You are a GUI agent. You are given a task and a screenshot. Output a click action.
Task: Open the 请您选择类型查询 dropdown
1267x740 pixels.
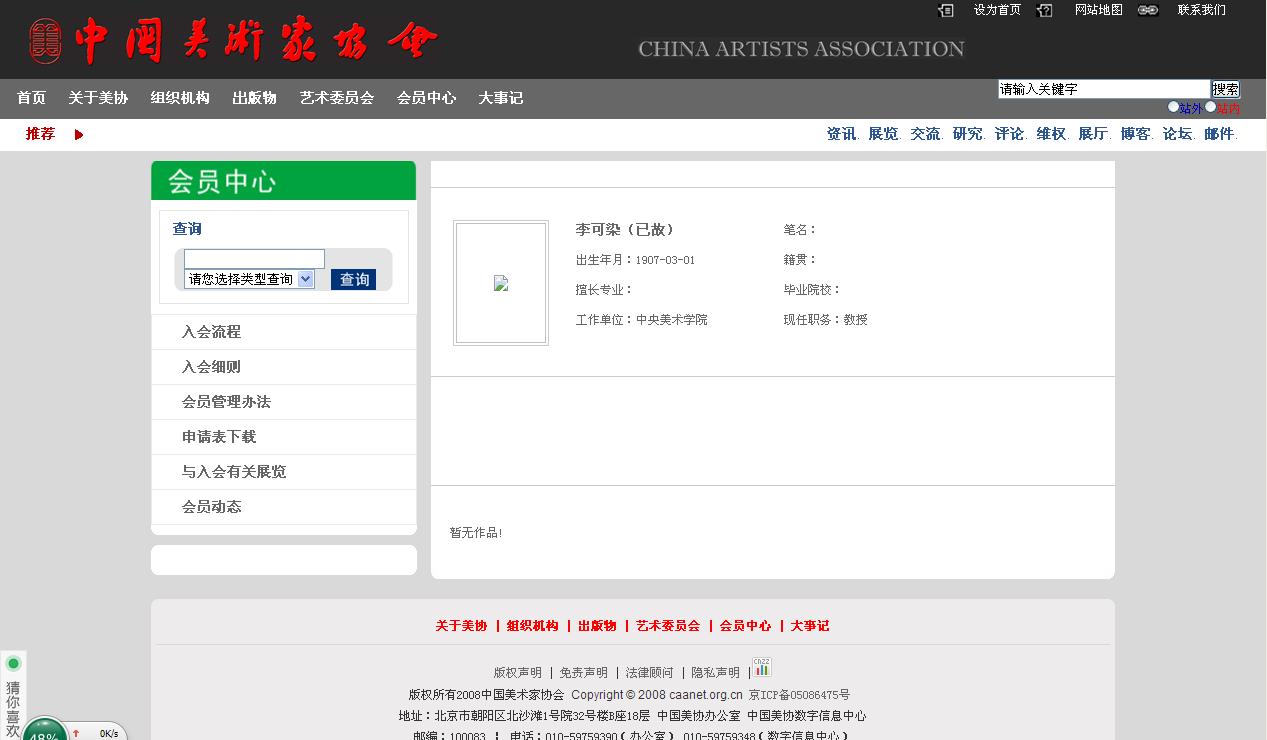coord(249,280)
